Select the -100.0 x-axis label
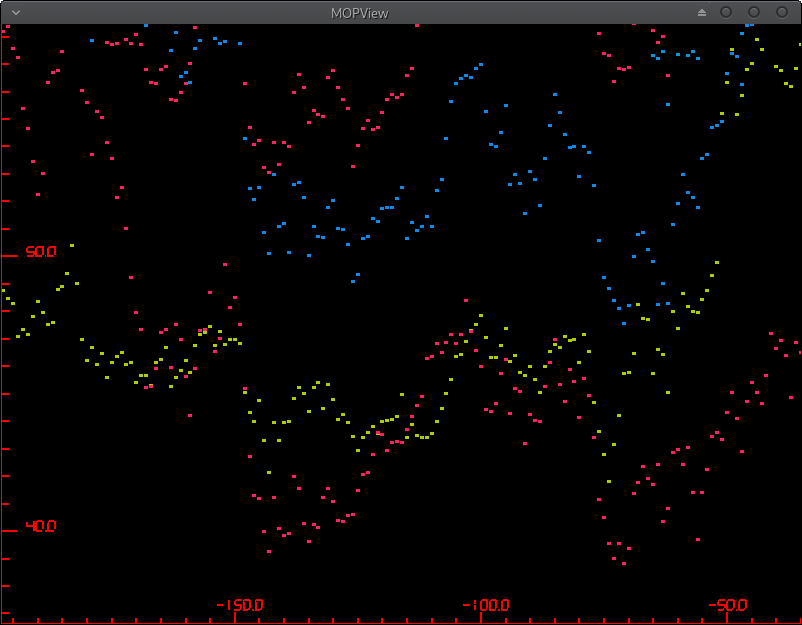802x625 pixels. [x=485, y=605]
